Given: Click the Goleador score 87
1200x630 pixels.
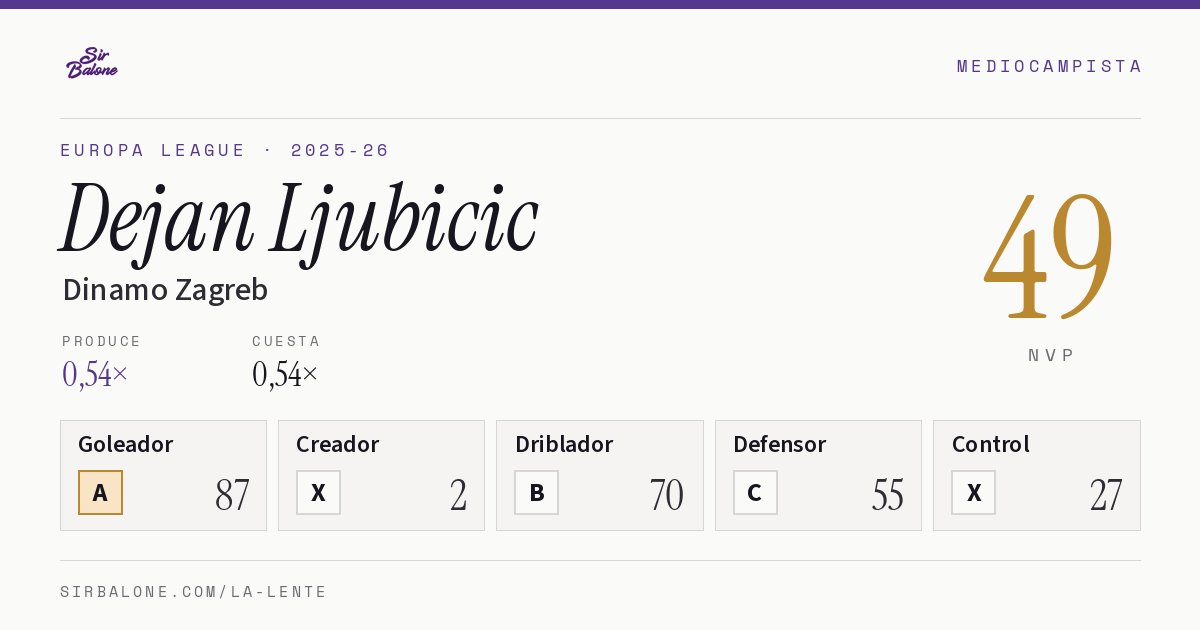Looking at the screenshot, I should (232, 495).
